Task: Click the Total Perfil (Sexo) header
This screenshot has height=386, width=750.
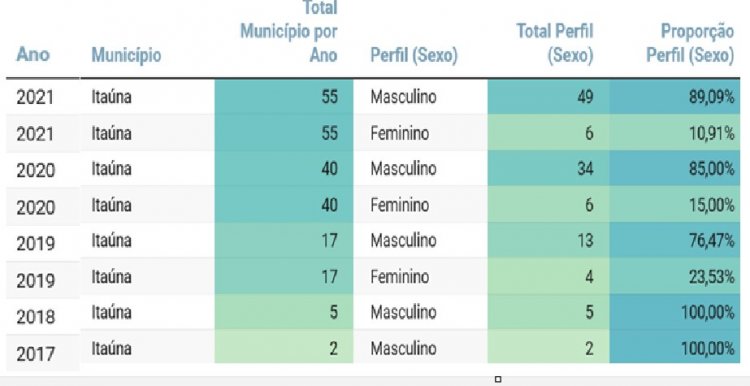Action: click(554, 43)
